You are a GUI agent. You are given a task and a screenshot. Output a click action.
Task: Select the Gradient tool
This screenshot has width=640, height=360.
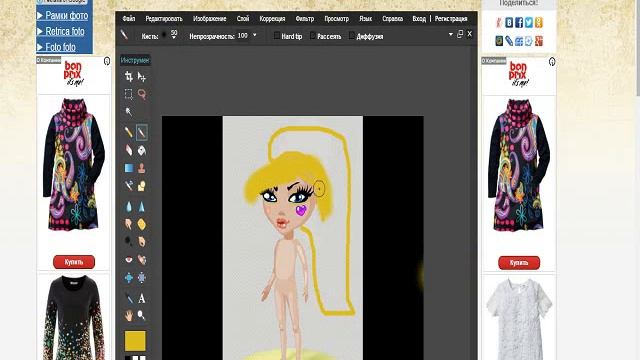(129, 168)
